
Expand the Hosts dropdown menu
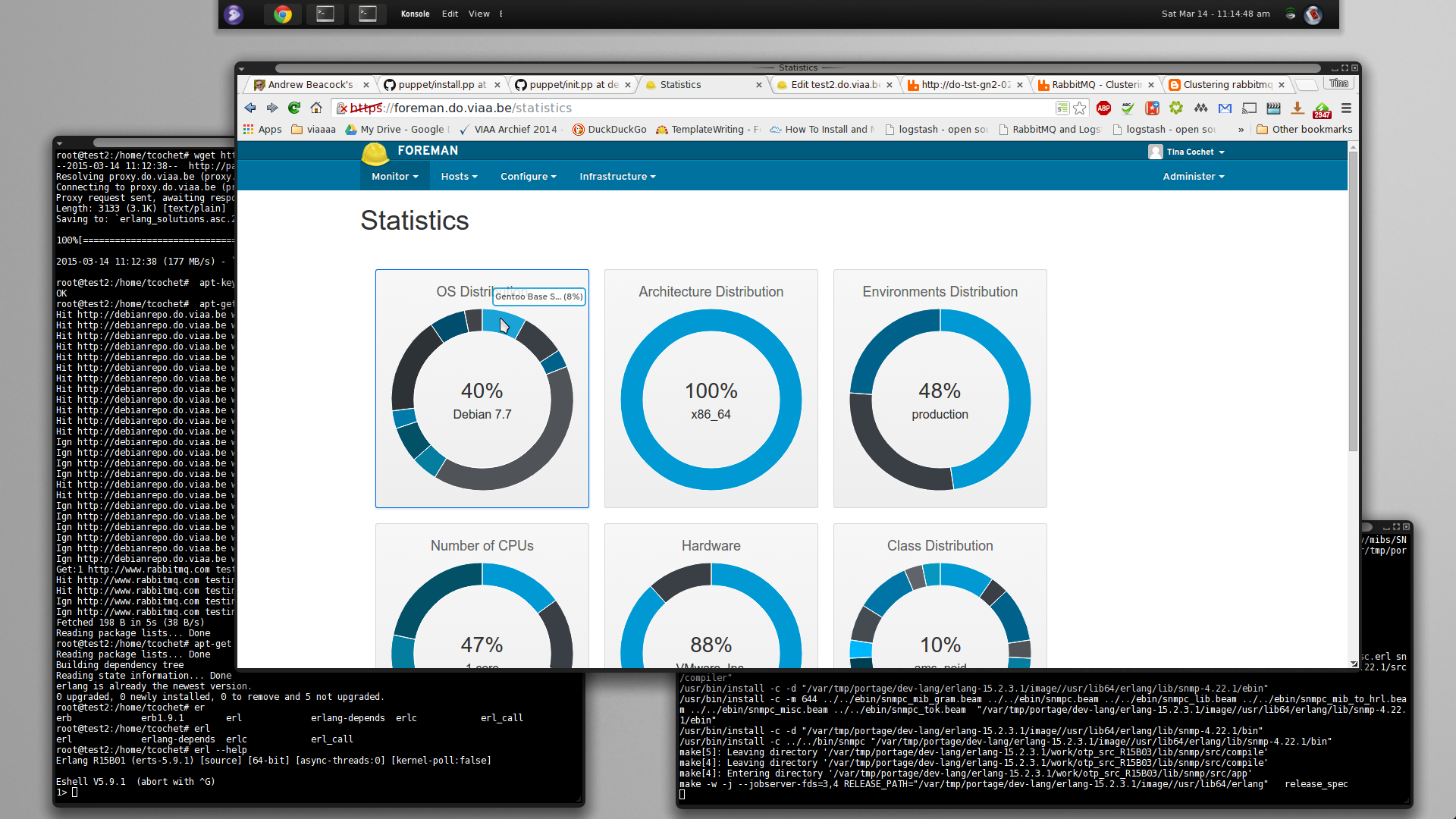click(459, 177)
